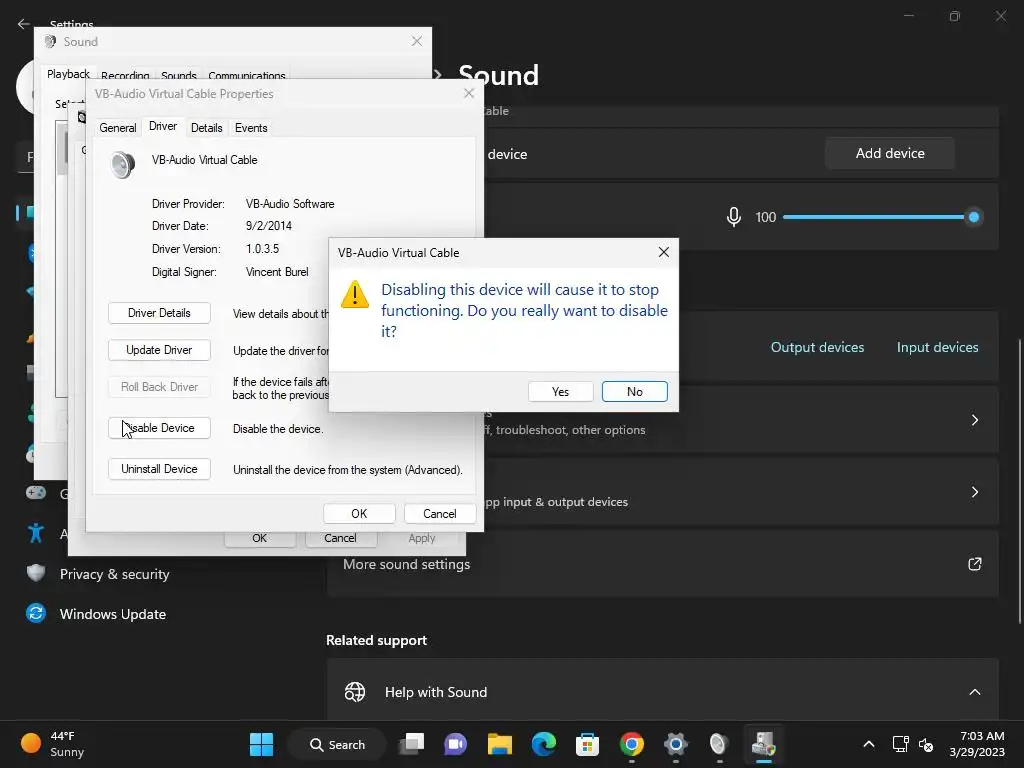Launch Microsoft Edge from the taskbar
The image size is (1024, 768).
click(543, 744)
